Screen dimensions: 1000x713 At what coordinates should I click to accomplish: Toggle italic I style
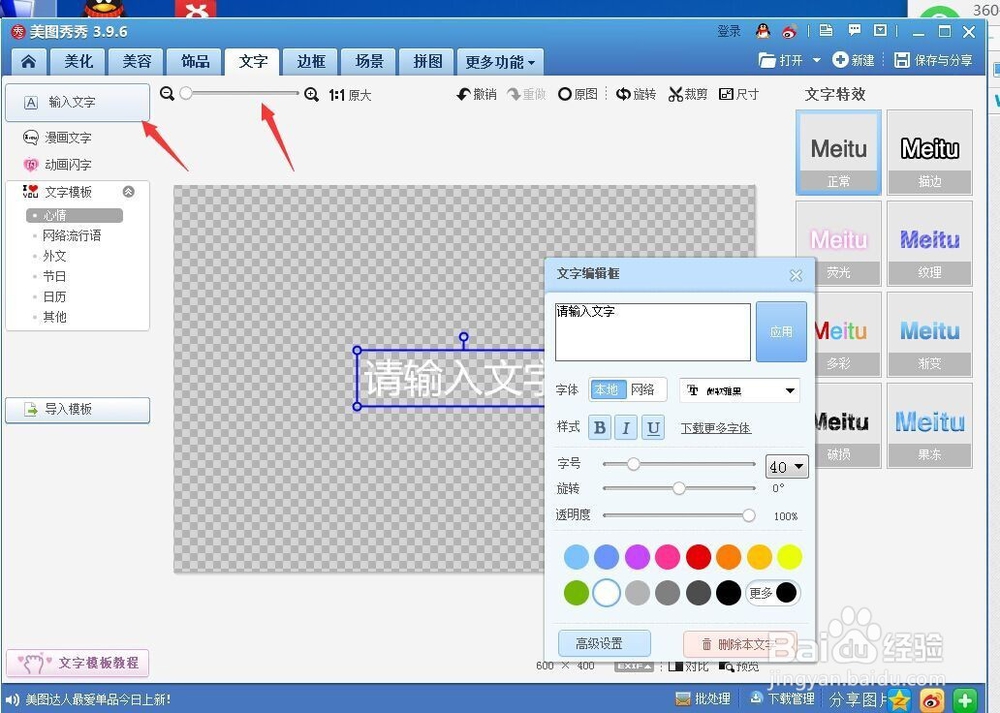[626, 427]
